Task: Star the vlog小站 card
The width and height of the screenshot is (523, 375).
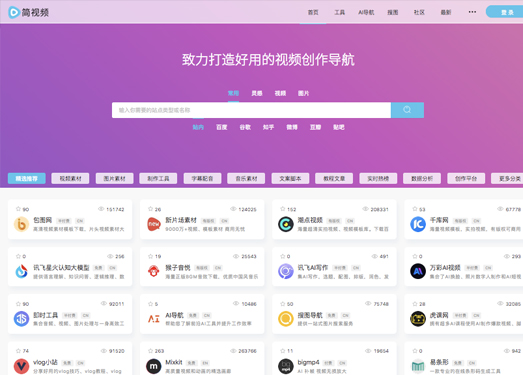Action: tap(18, 351)
